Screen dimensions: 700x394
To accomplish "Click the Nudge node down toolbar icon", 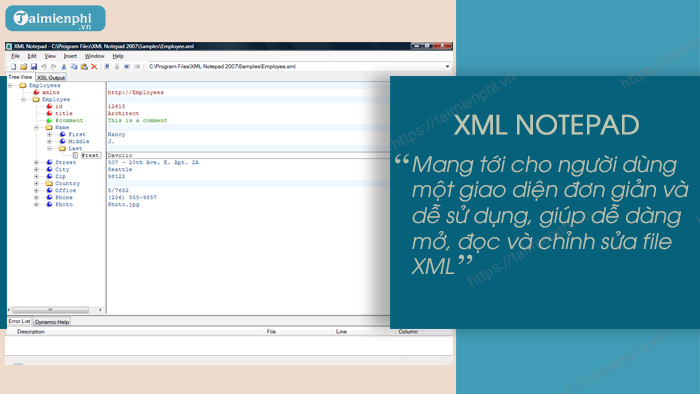I will 117,66.
